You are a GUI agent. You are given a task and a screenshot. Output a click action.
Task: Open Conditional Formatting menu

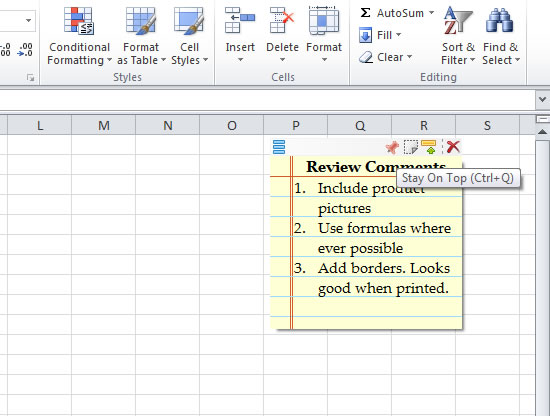tap(79, 37)
